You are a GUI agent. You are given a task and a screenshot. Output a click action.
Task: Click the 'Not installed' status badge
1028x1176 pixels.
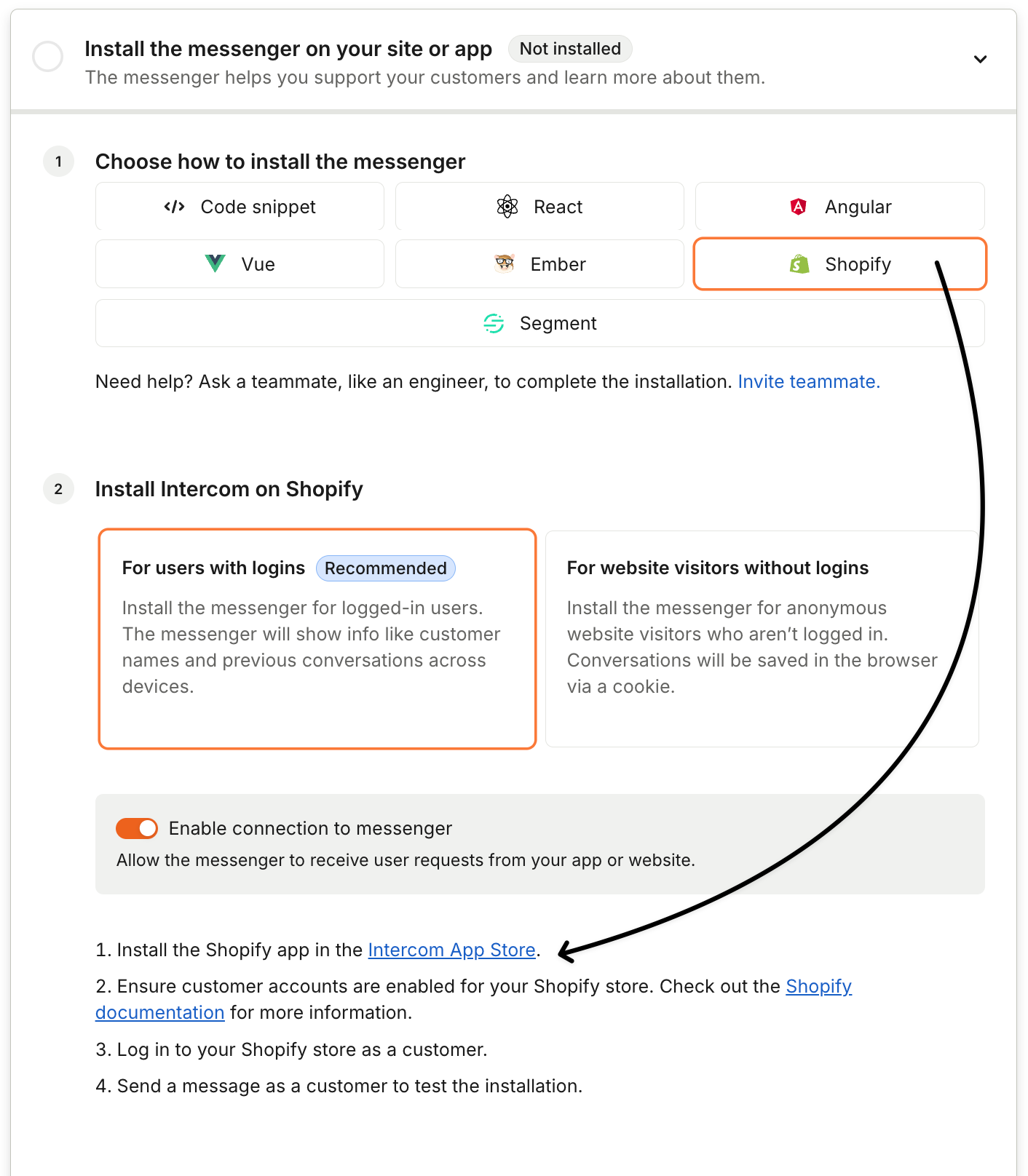click(570, 49)
